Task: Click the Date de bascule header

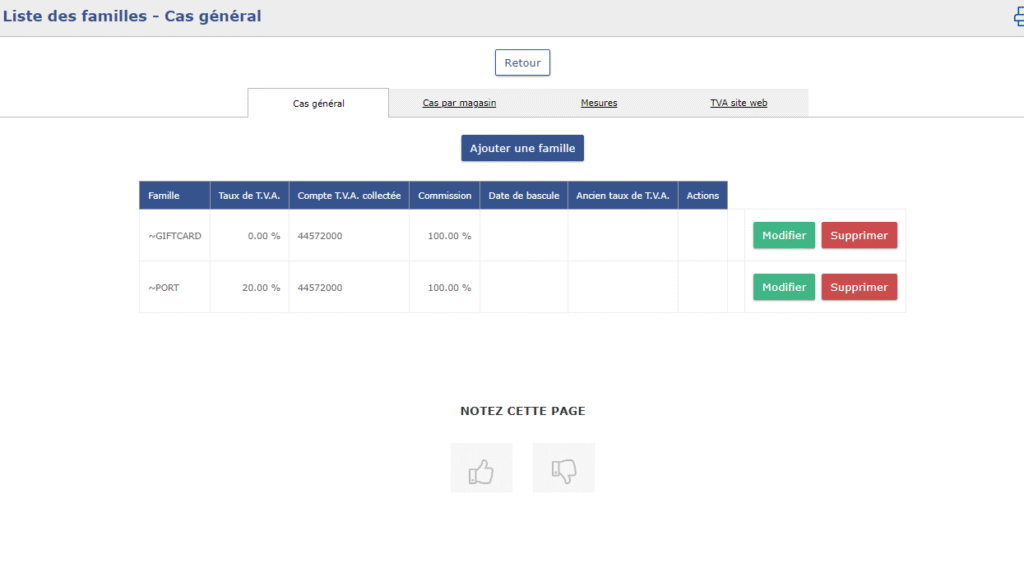Action: pyautogui.click(x=524, y=195)
